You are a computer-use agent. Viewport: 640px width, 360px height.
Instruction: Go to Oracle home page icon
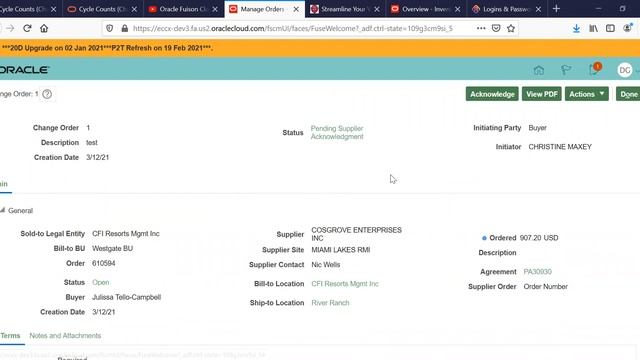539,70
